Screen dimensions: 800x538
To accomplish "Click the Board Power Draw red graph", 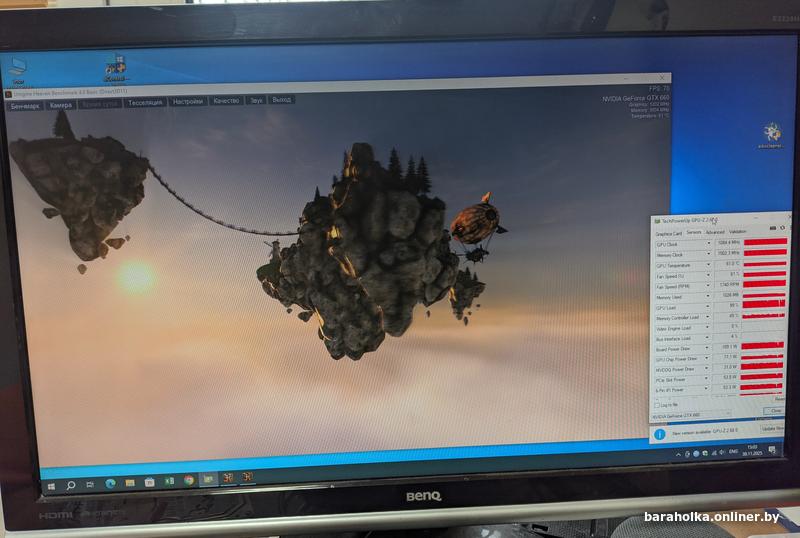I will 763,346.
